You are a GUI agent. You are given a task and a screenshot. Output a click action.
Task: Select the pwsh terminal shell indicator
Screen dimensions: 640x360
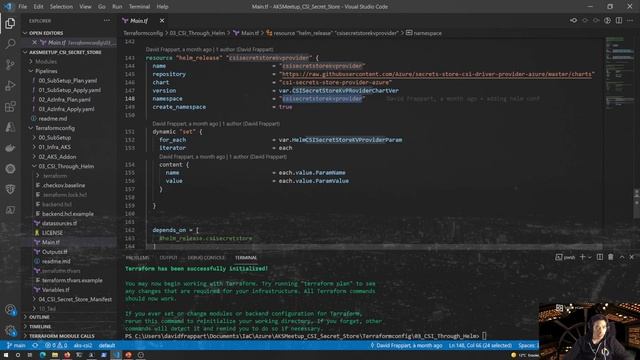coord(565,257)
